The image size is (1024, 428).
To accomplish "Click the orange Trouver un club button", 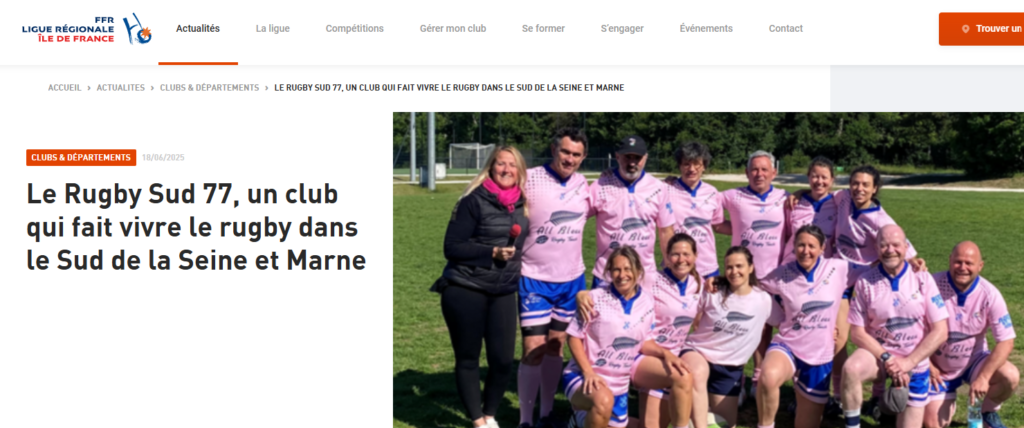I will (x=982, y=29).
